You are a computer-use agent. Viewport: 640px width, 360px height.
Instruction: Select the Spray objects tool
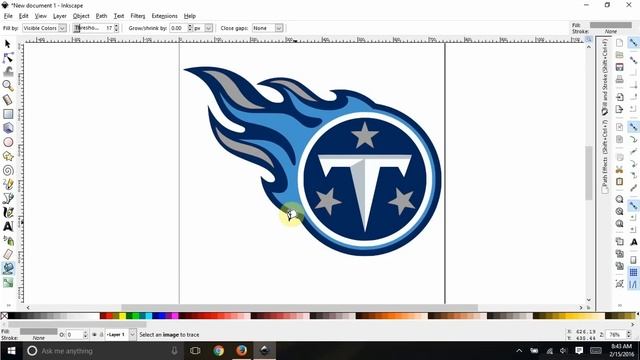[x=8, y=241]
